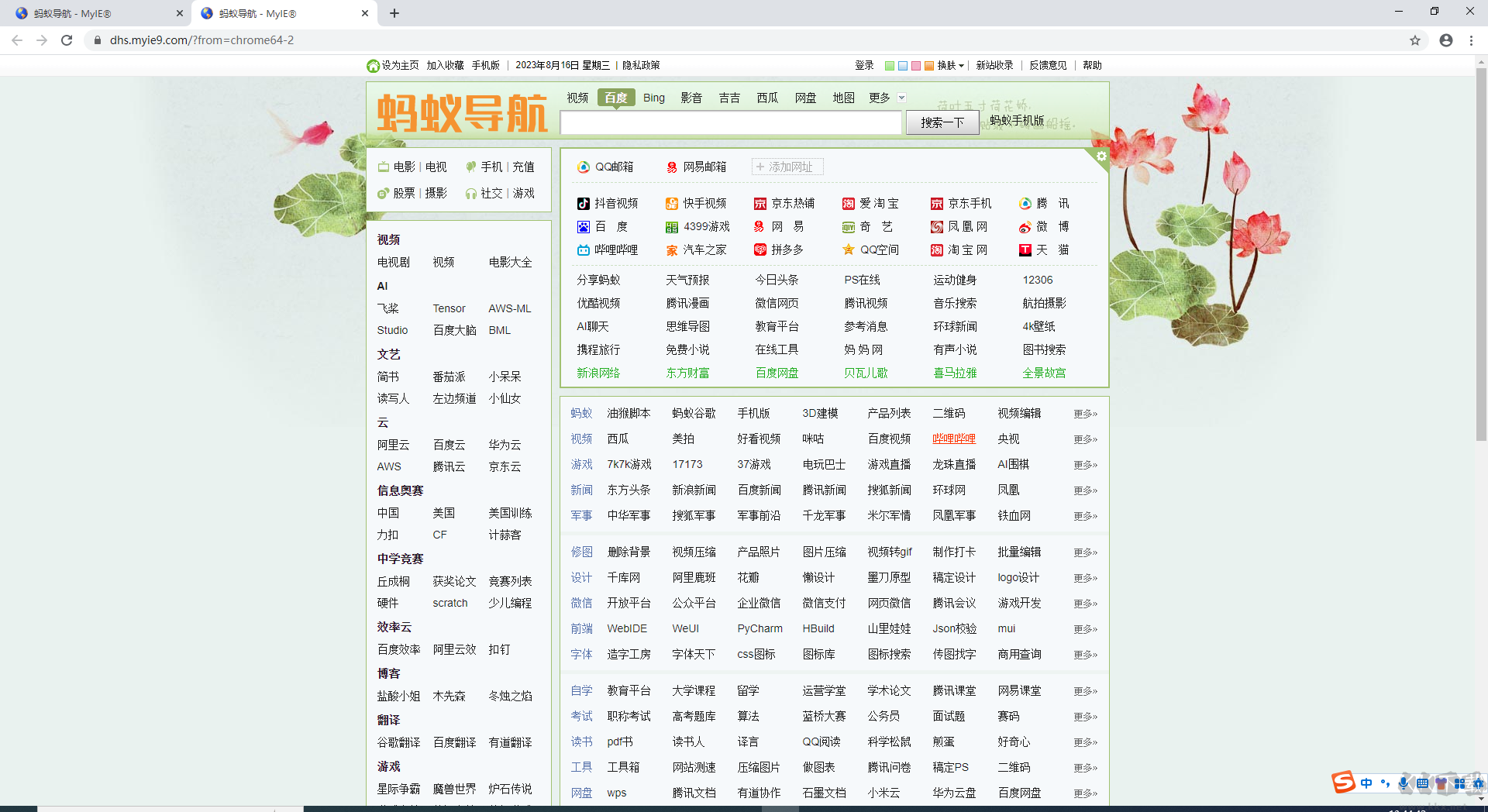Pick the pink skin color swatch
The height and width of the screenshot is (812, 1488).
point(916,66)
